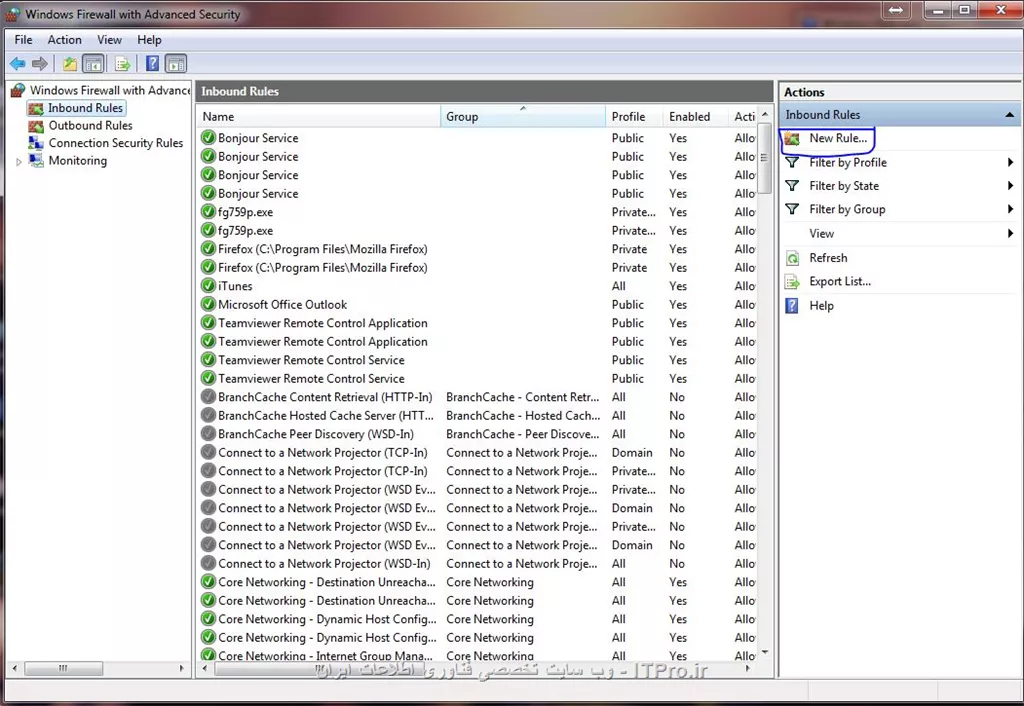Image resolution: width=1024 pixels, height=706 pixels.
Task: Open the Action menu
Action: pos(65,40)
